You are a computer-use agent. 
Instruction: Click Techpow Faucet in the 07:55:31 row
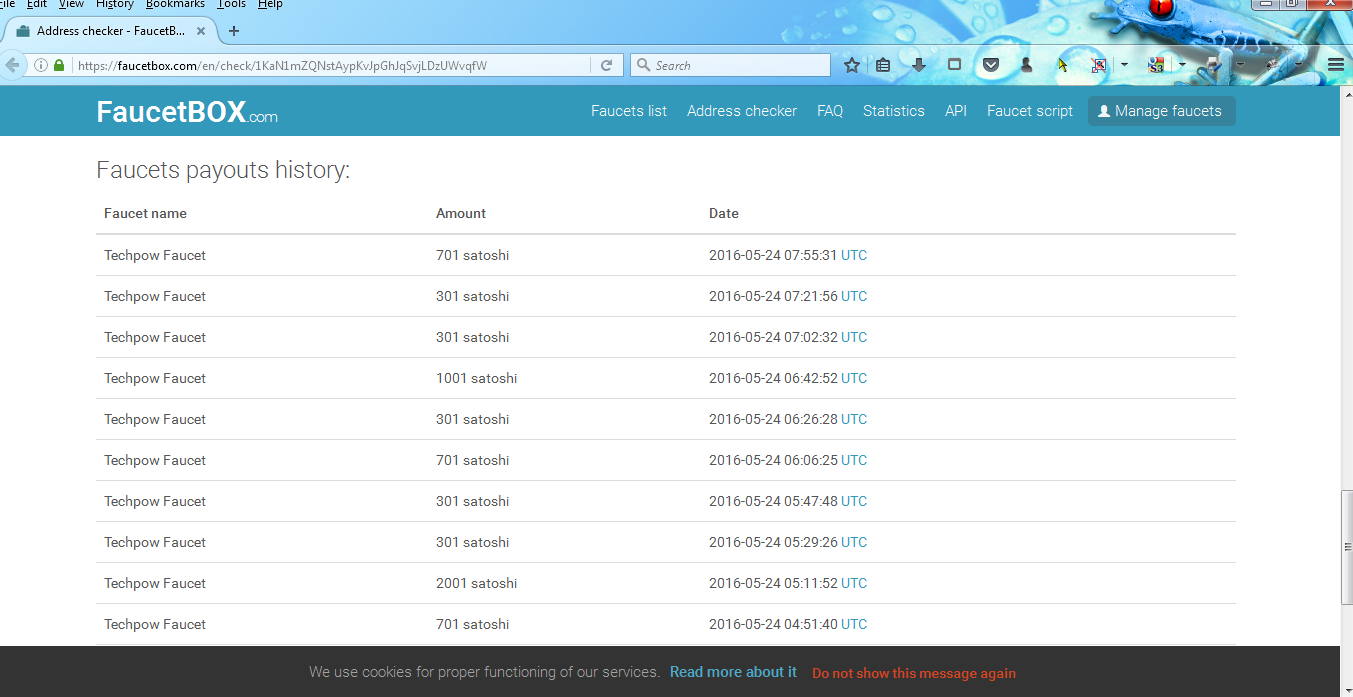[155, 255]
